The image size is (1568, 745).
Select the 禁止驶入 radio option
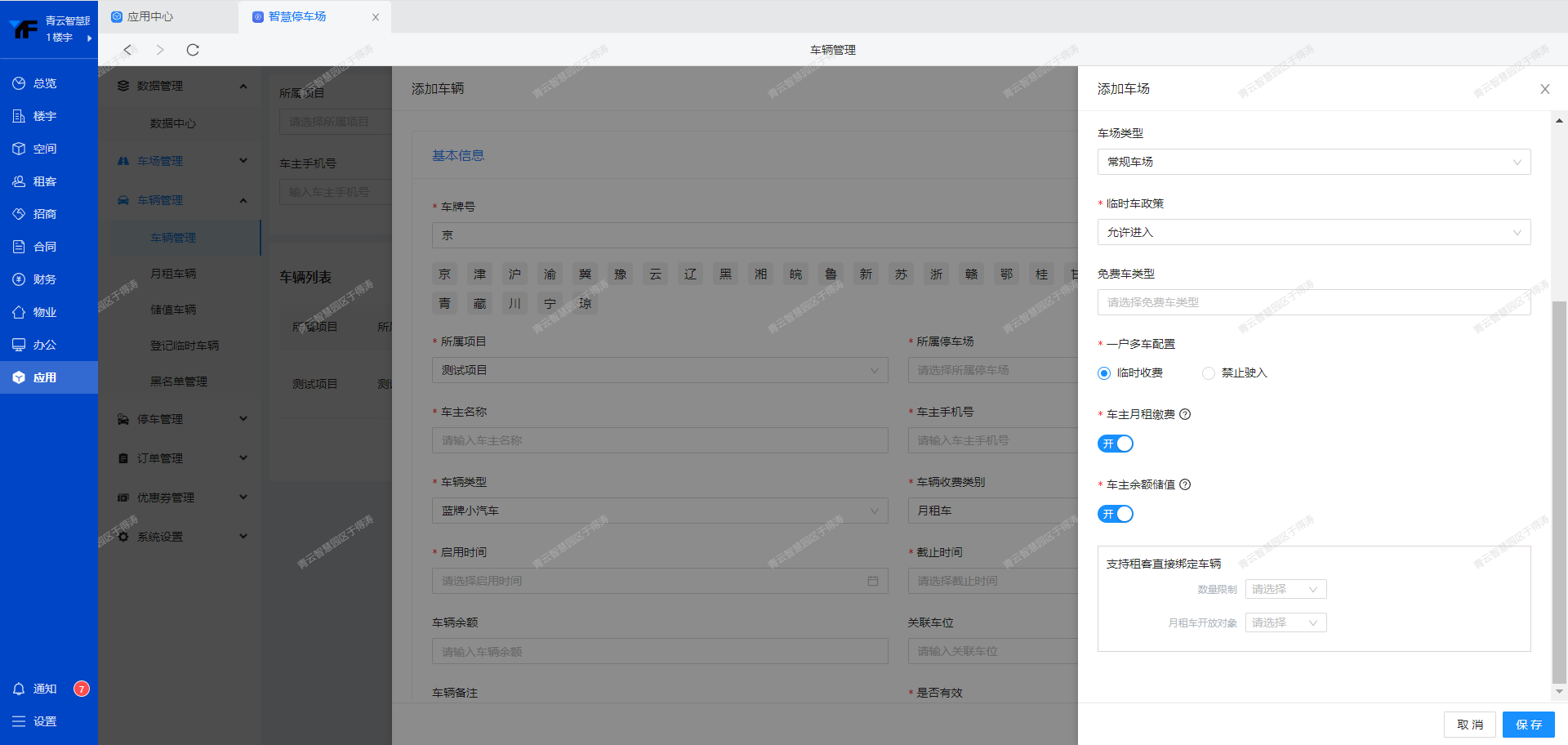tap(1209, 373)
